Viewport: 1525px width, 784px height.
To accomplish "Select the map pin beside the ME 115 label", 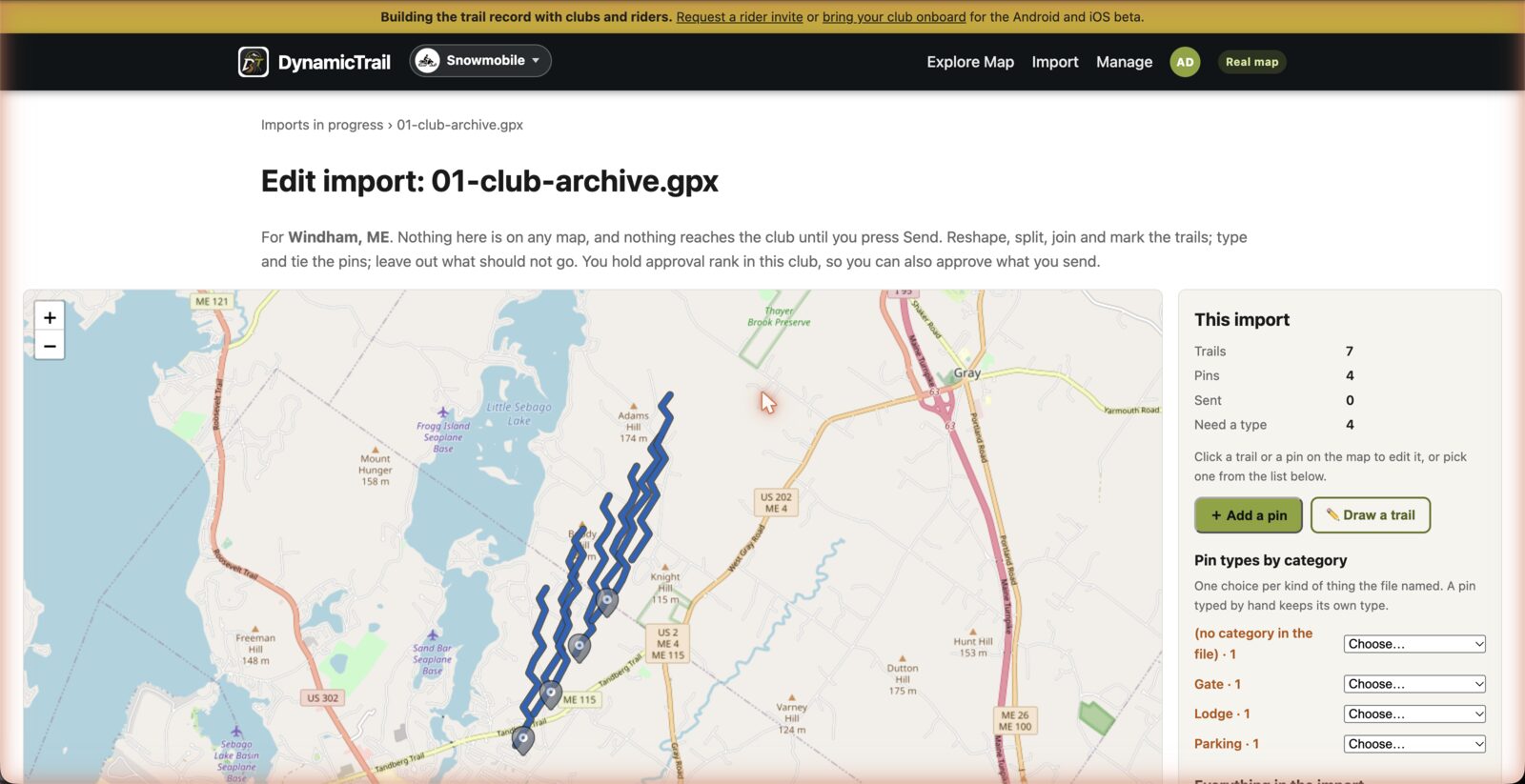I will pos(550,694).
